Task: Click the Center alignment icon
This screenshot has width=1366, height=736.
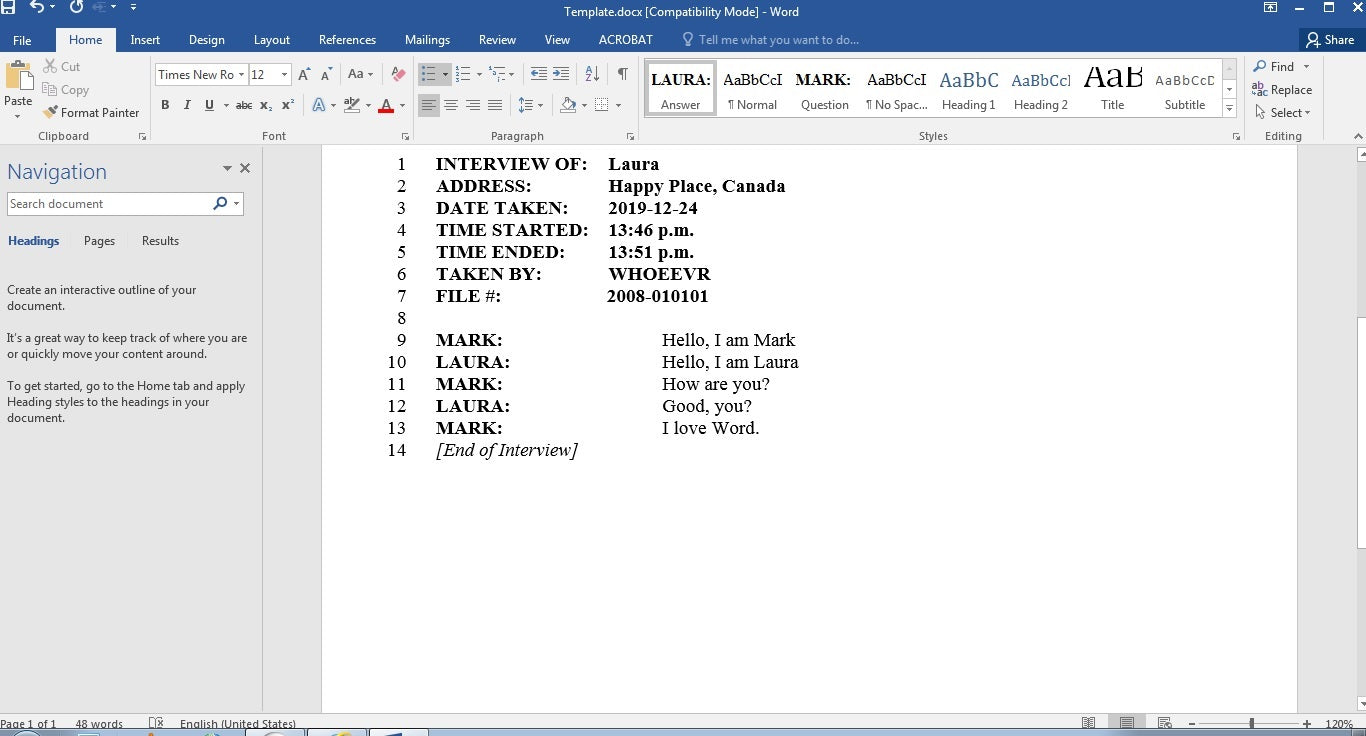Action: (451, 105)
